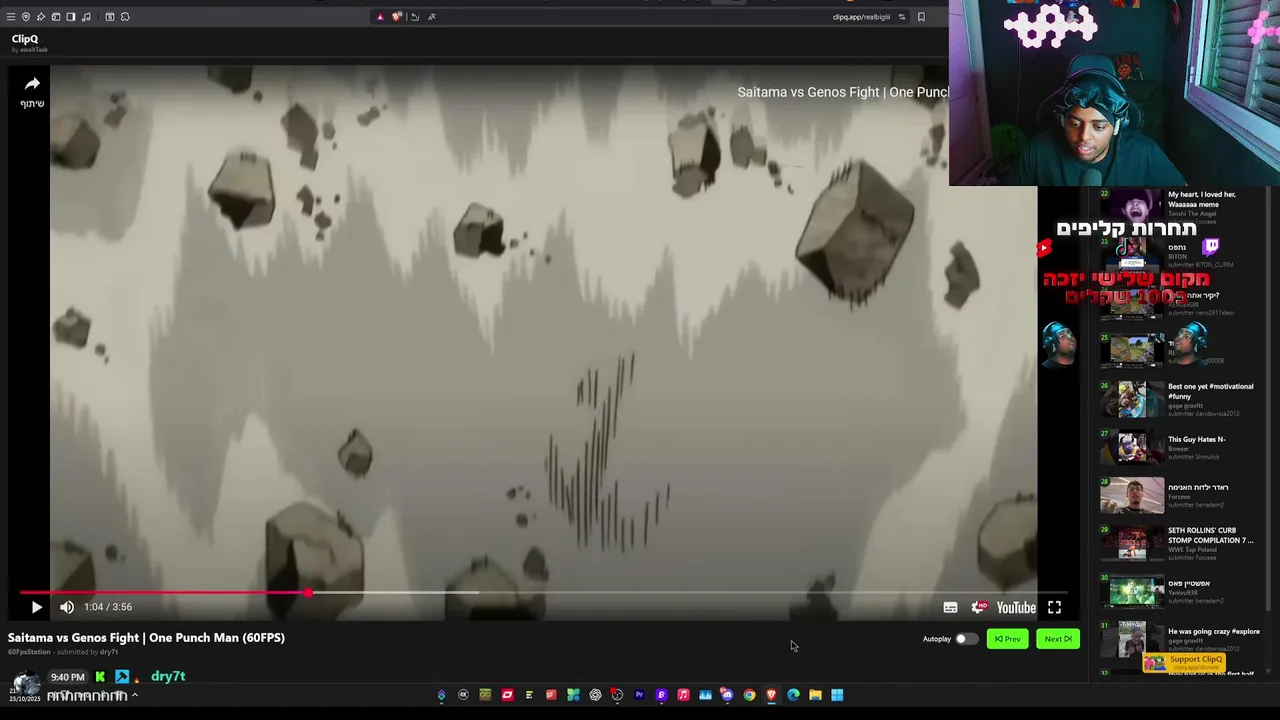The height and width of the screenshot is (720, 1280).
Task: Click the video title overlay link
Action: click(843, 92)
